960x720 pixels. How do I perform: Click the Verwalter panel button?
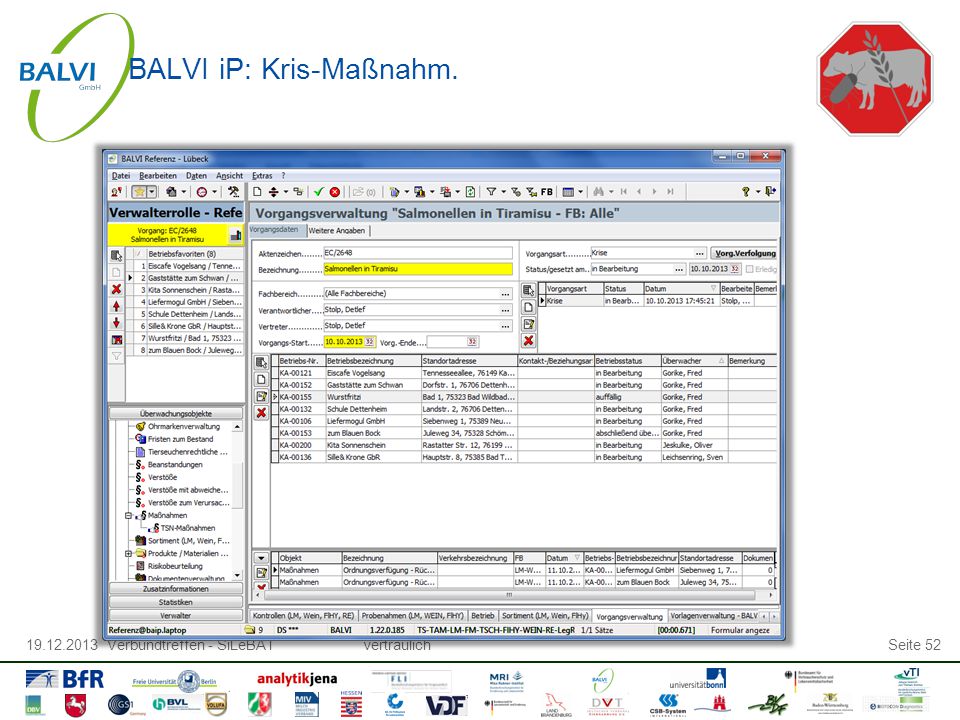point(176,616)
